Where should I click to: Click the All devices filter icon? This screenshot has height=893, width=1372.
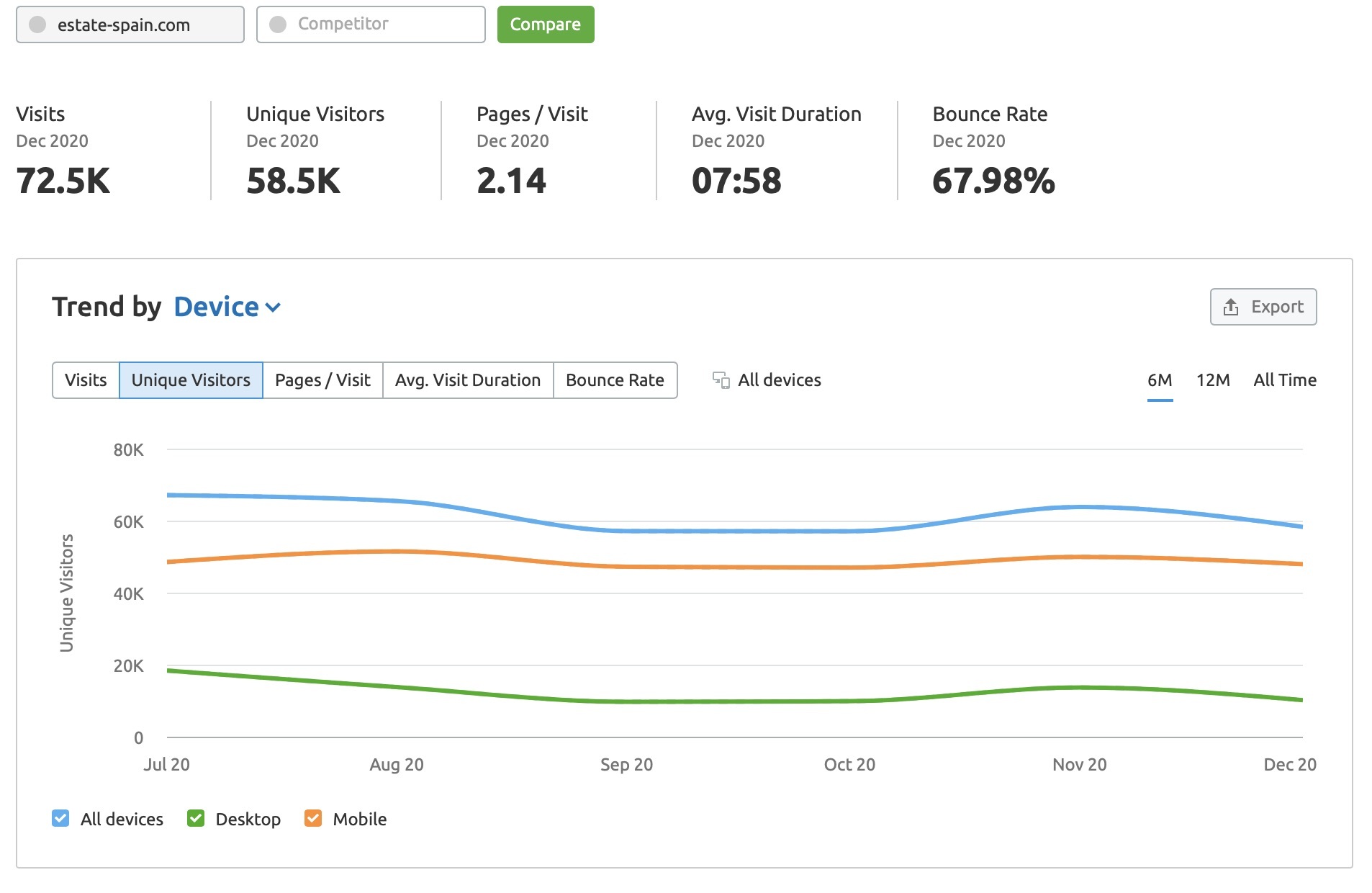[x=721, y=380]
